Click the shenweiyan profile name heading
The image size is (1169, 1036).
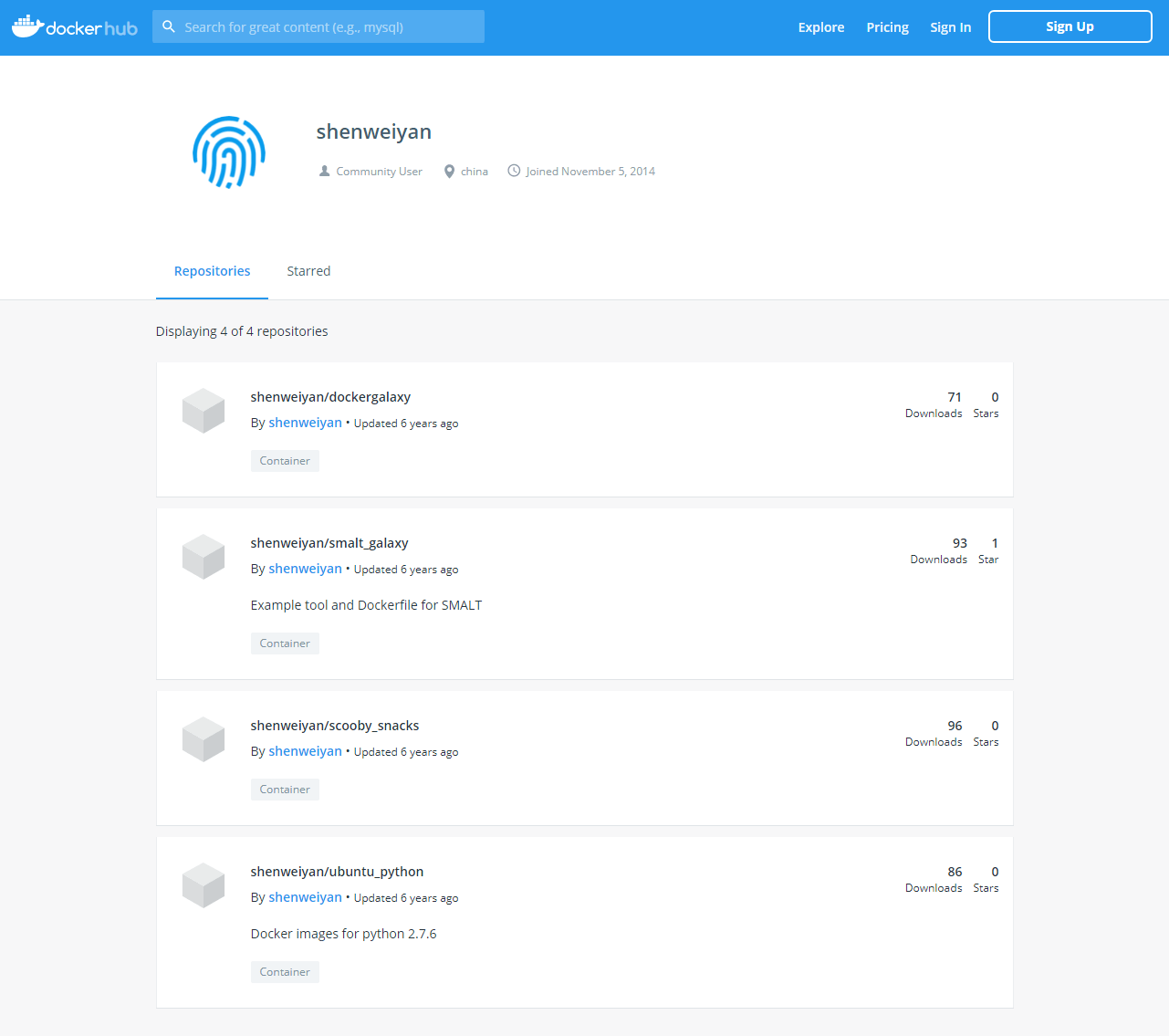(x=374, y=131)
